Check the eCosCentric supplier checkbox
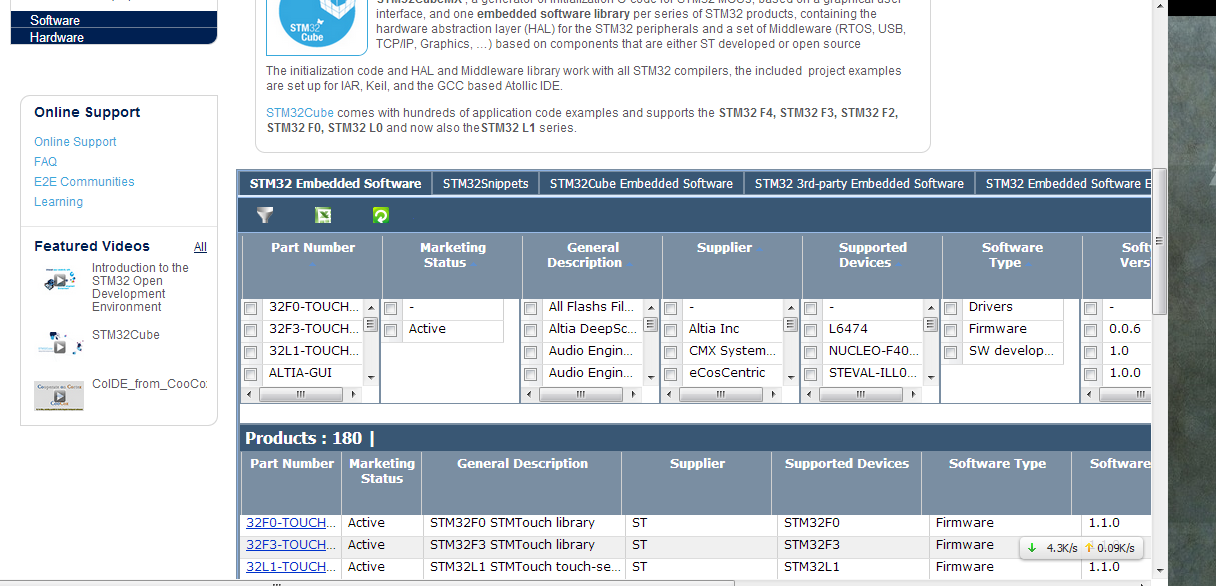The width and height of the screenshot is (1216, 586). point(670,375)
